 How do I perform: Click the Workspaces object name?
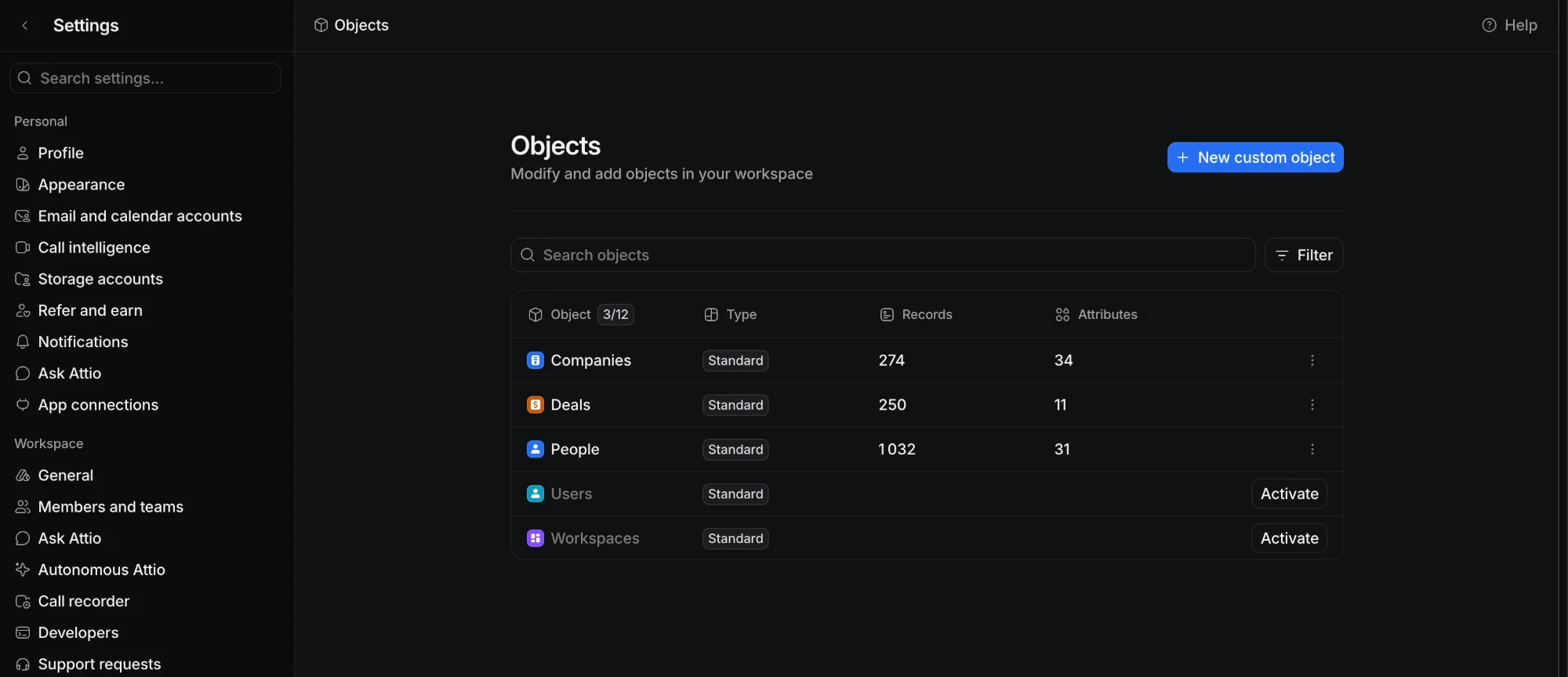(x=594, y=538)
